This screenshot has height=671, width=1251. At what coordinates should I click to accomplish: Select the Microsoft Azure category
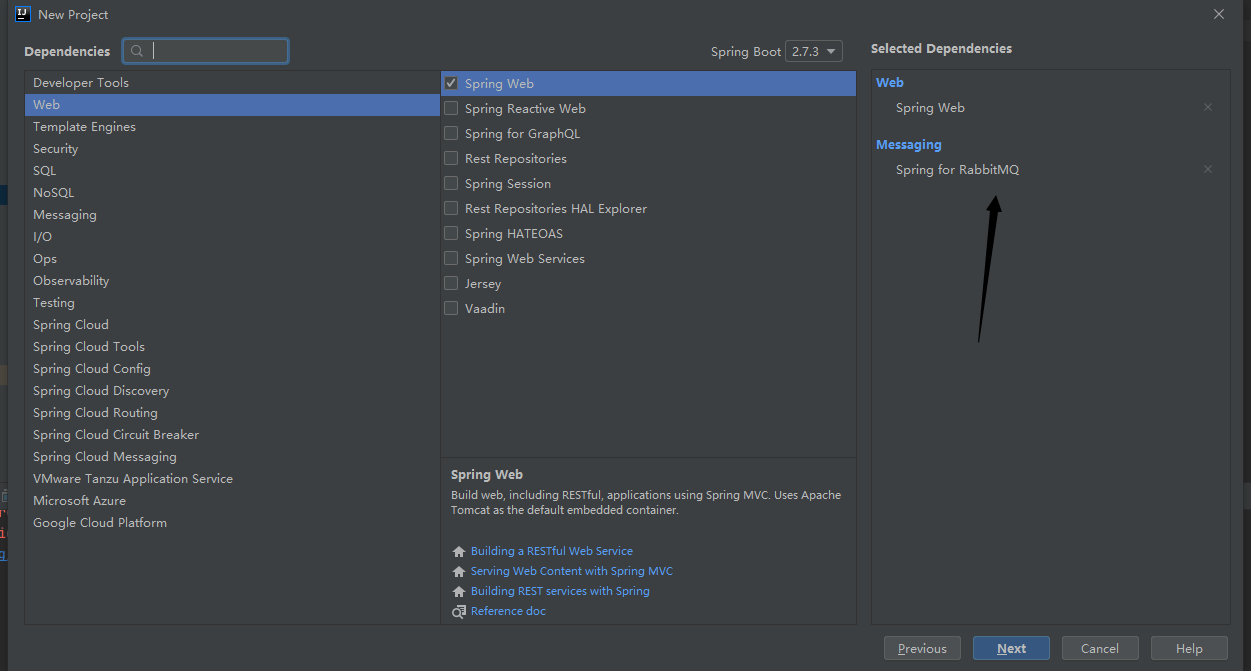pos(232,500)
